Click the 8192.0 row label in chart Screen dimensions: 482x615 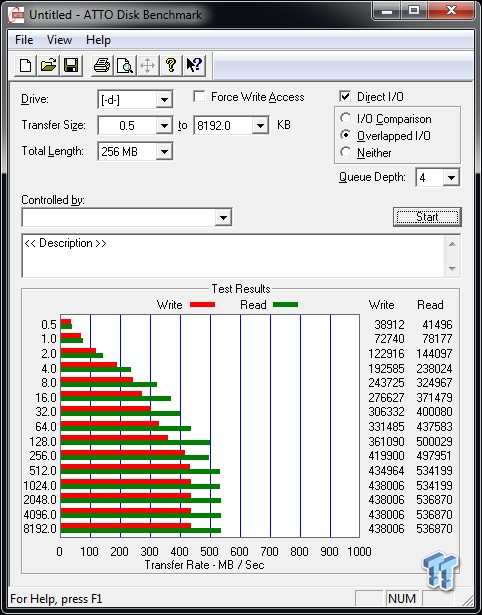[x=40, y=528]
